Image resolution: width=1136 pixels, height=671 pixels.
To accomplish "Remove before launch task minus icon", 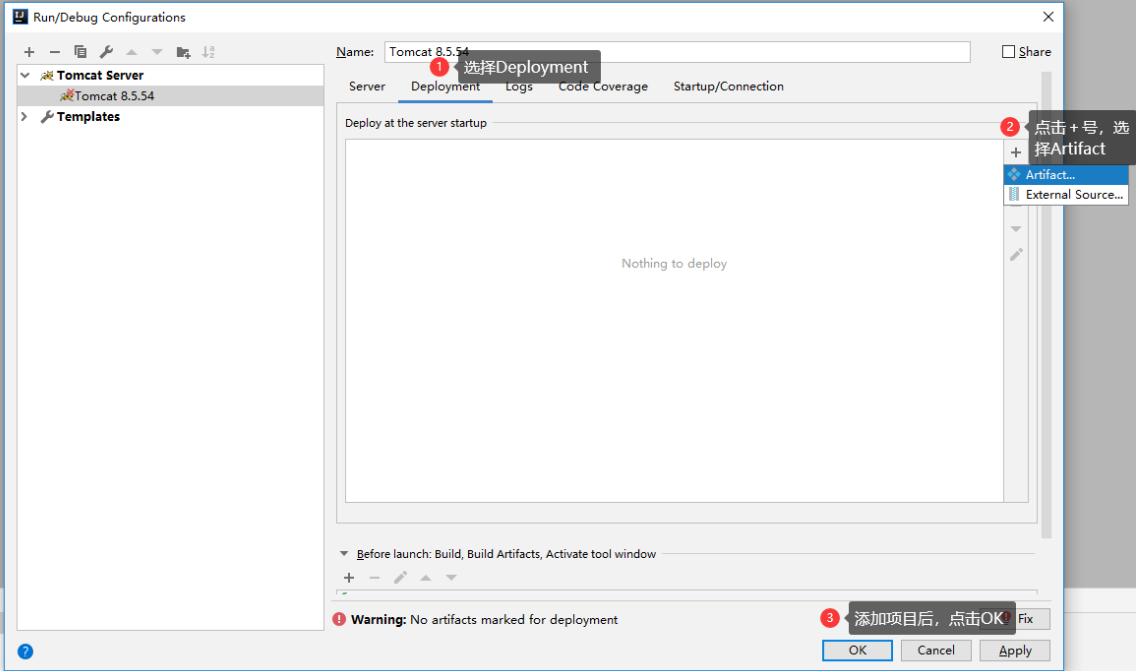I will click(x=375, y=578).
